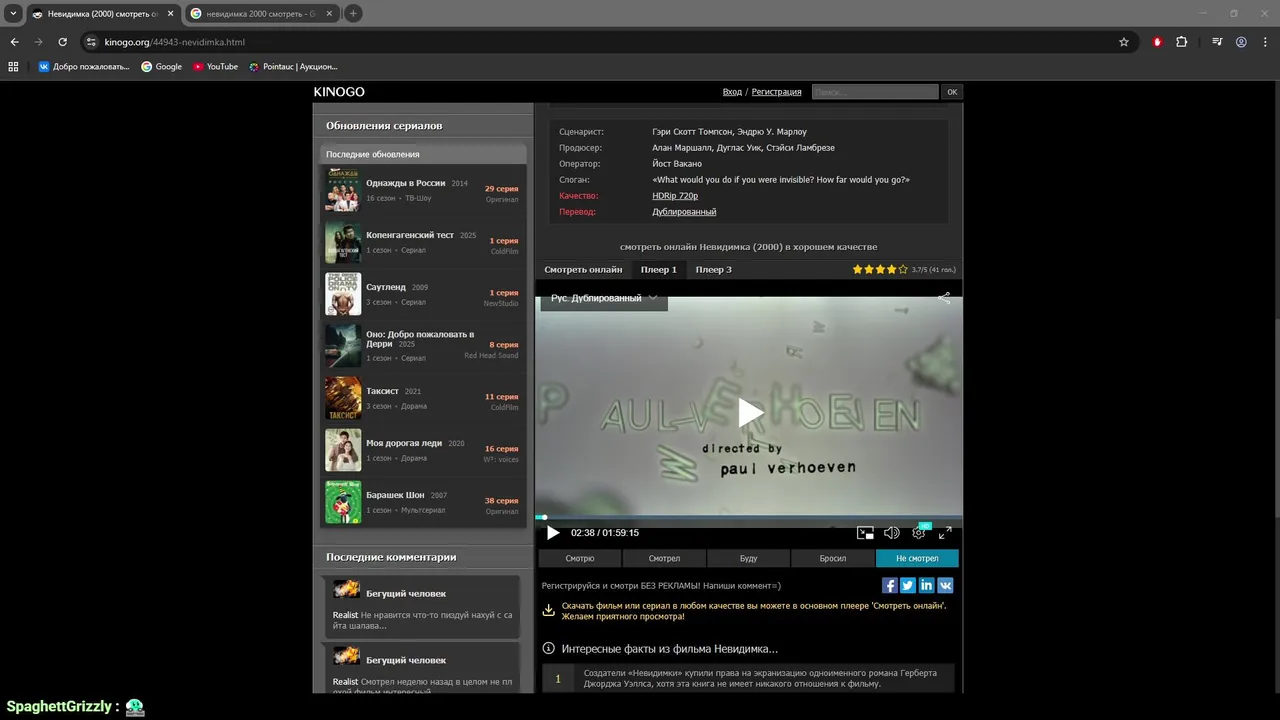
Task: Open picture-in-picture mode in the player
Action: pyautogui.click(x=865, y=533)
